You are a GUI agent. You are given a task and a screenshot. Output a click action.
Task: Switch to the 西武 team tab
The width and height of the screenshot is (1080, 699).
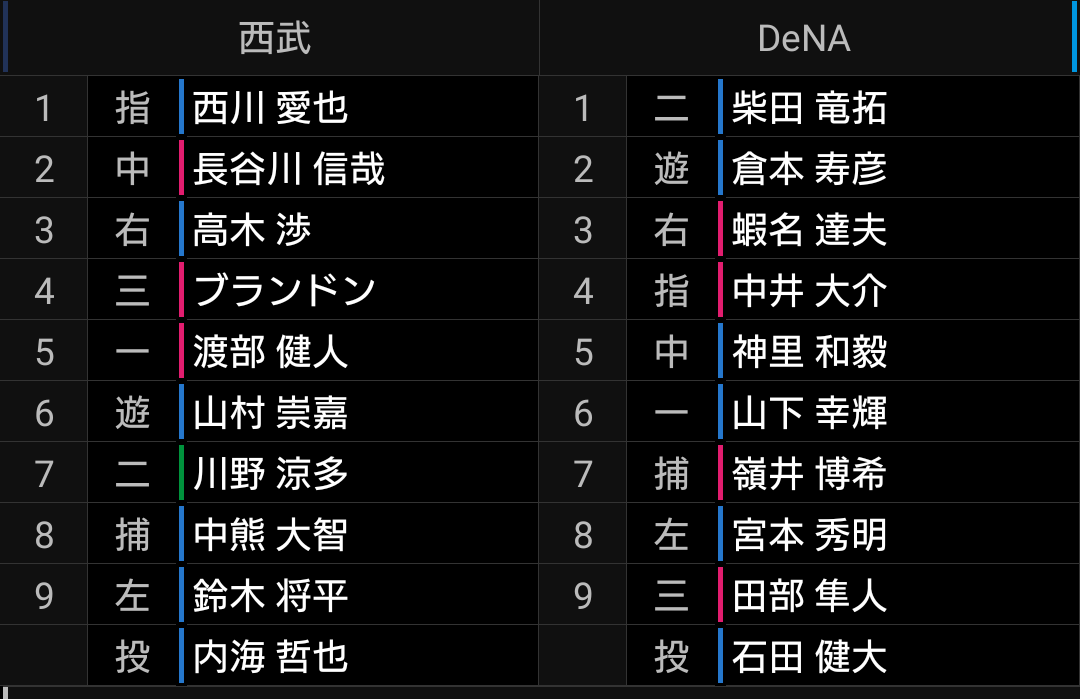pos(274,38)
